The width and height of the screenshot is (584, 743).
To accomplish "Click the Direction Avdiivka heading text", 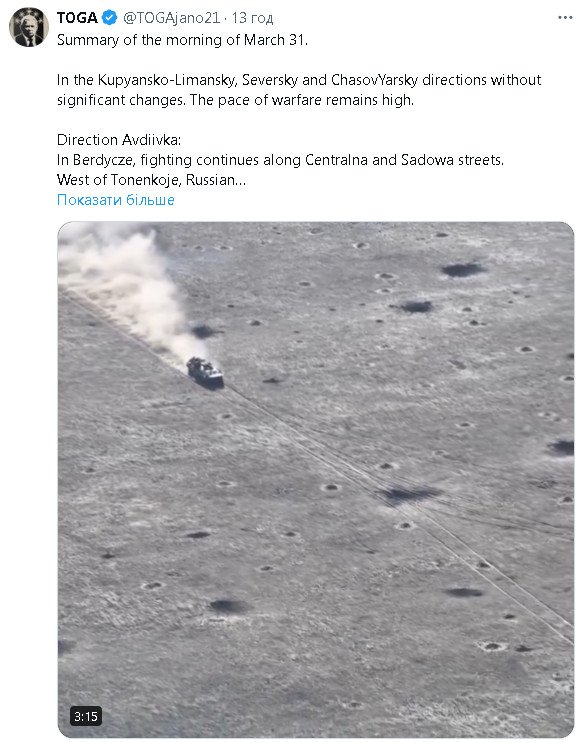I will coord(119,140).
